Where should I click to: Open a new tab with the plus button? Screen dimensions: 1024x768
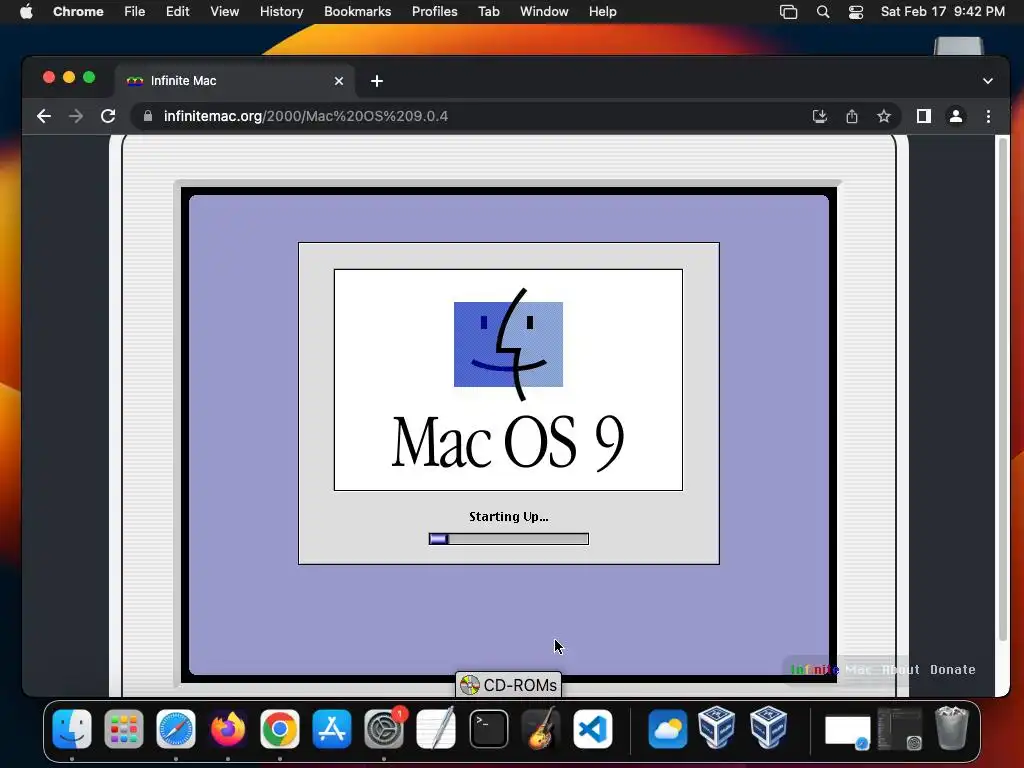[377, 81]
